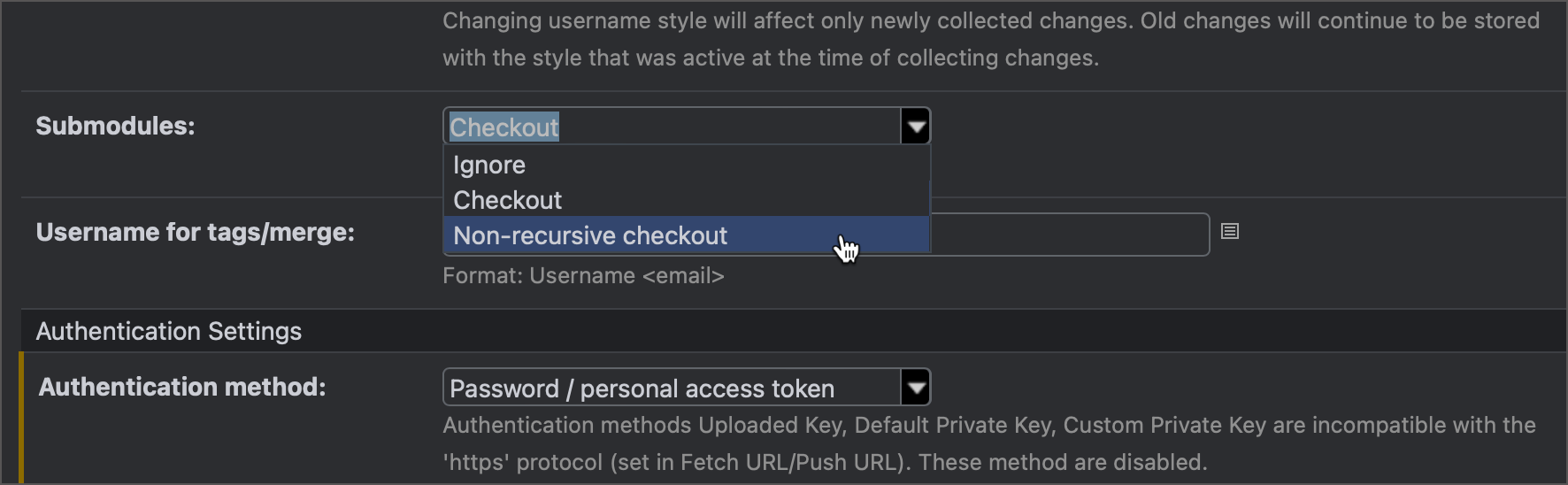
Task: Click the Authentication method dropdown arrow
Action: tap(915, 388)
